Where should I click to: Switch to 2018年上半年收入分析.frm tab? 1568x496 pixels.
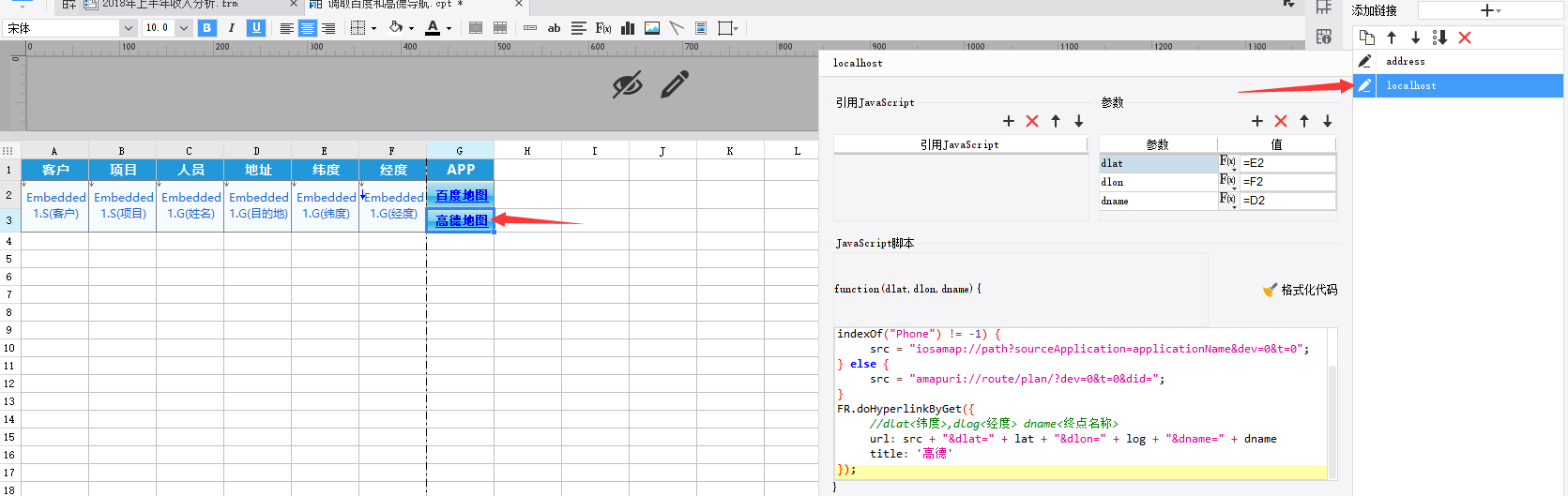click(x=169, y=5)
